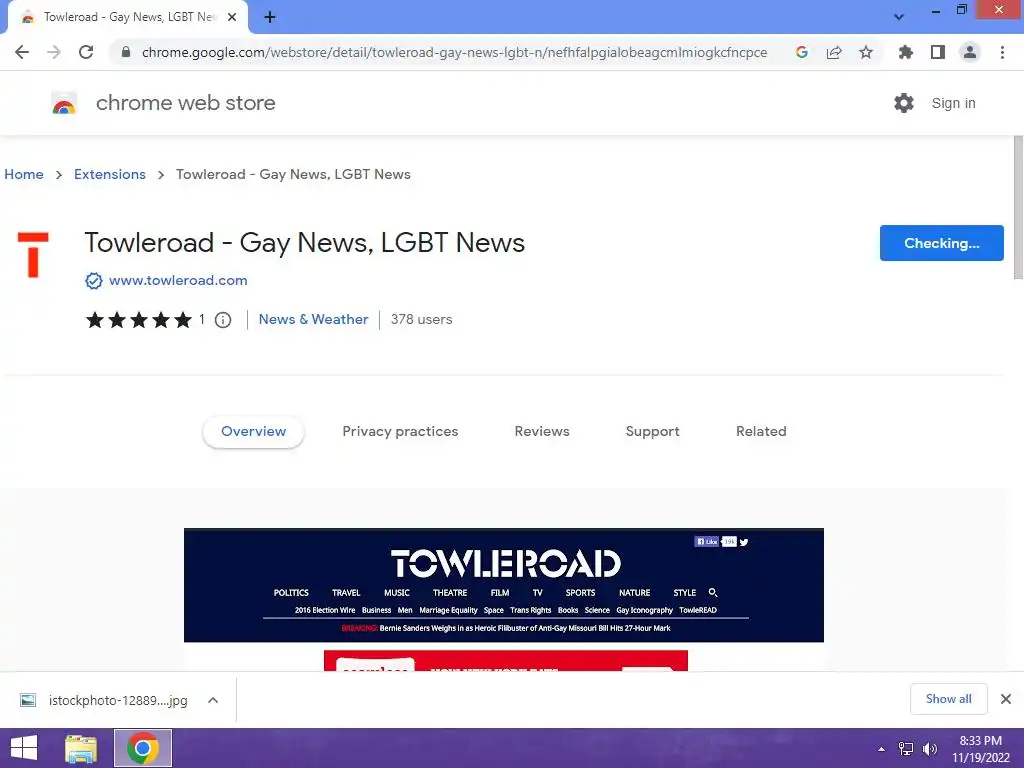The width and height of the screenshot is (1024, 768).
Task: Click the verified publisher badge icon
Action: pyautogui.click(x=94, y=281)
